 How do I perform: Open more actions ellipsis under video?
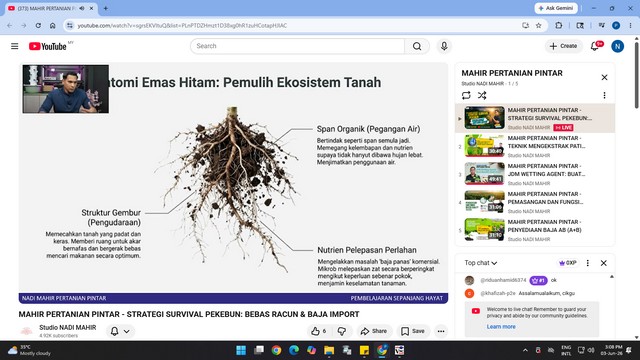[441, 331]
